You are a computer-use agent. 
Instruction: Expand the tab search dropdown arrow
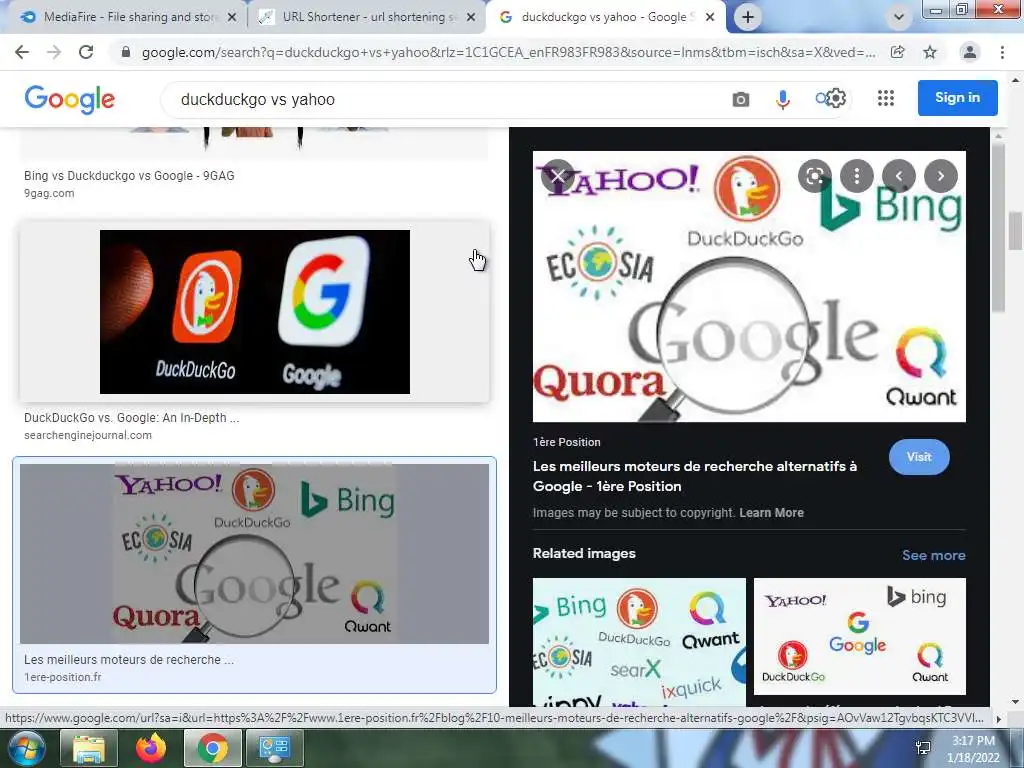[899, 17]
